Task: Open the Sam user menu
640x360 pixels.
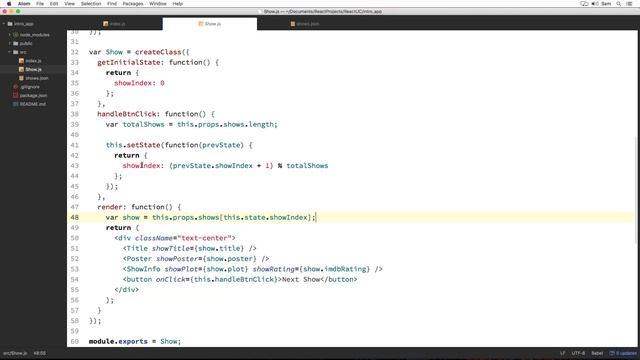Action: click(x=606, y=4)
